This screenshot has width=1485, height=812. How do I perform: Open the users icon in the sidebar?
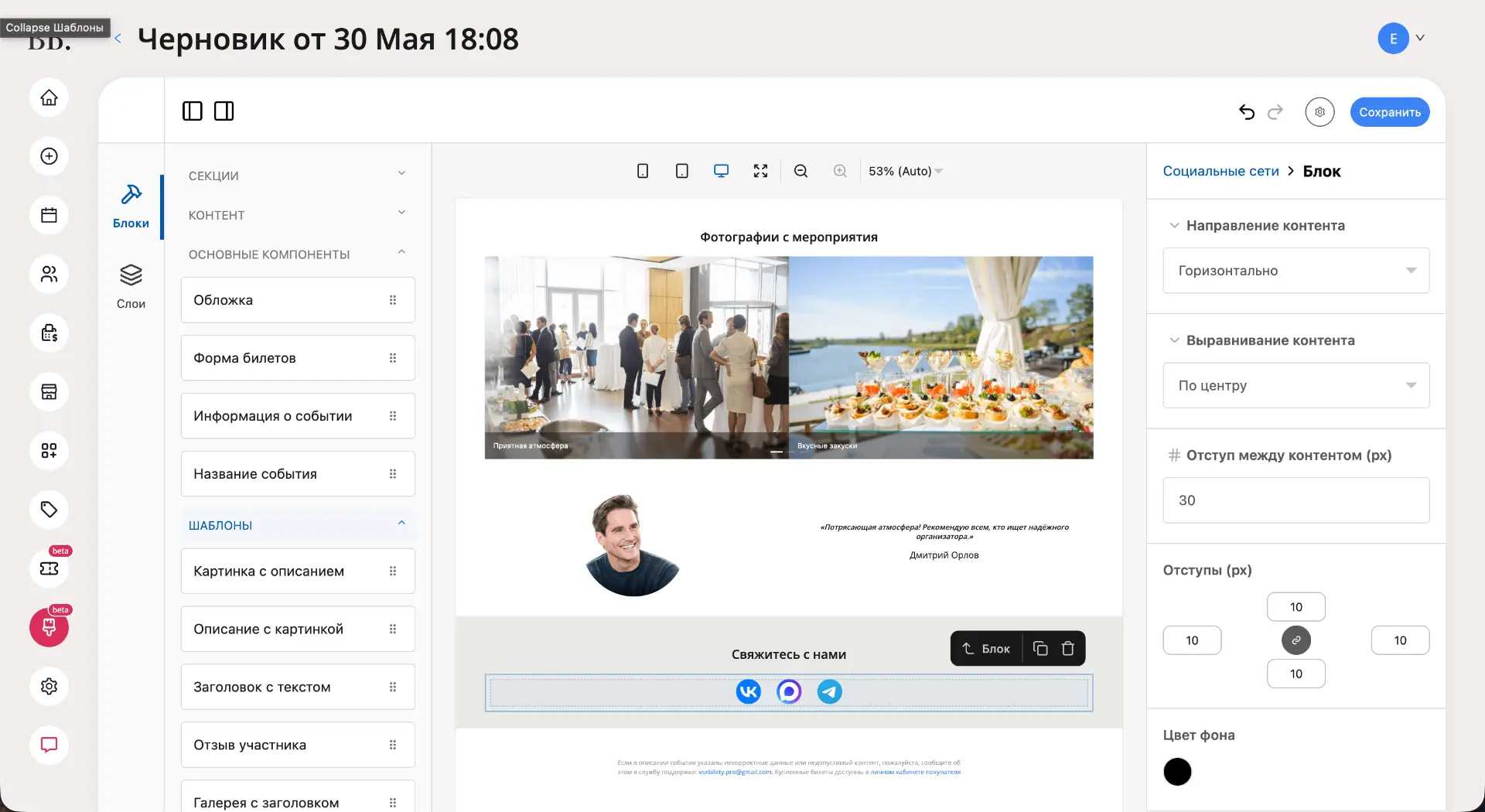[49, 274]
